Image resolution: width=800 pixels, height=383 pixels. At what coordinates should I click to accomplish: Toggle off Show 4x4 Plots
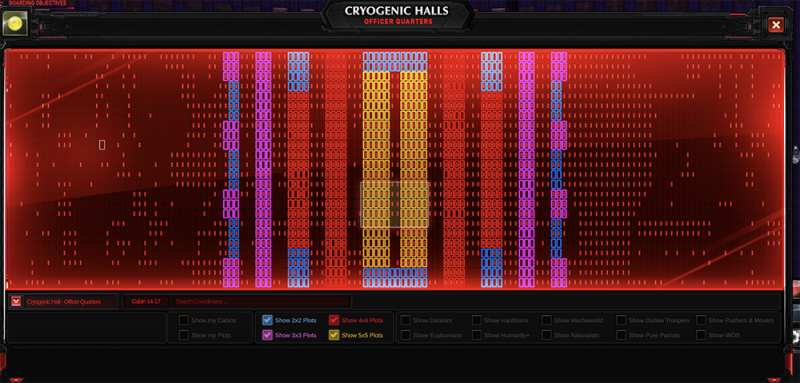pos(334,320)
